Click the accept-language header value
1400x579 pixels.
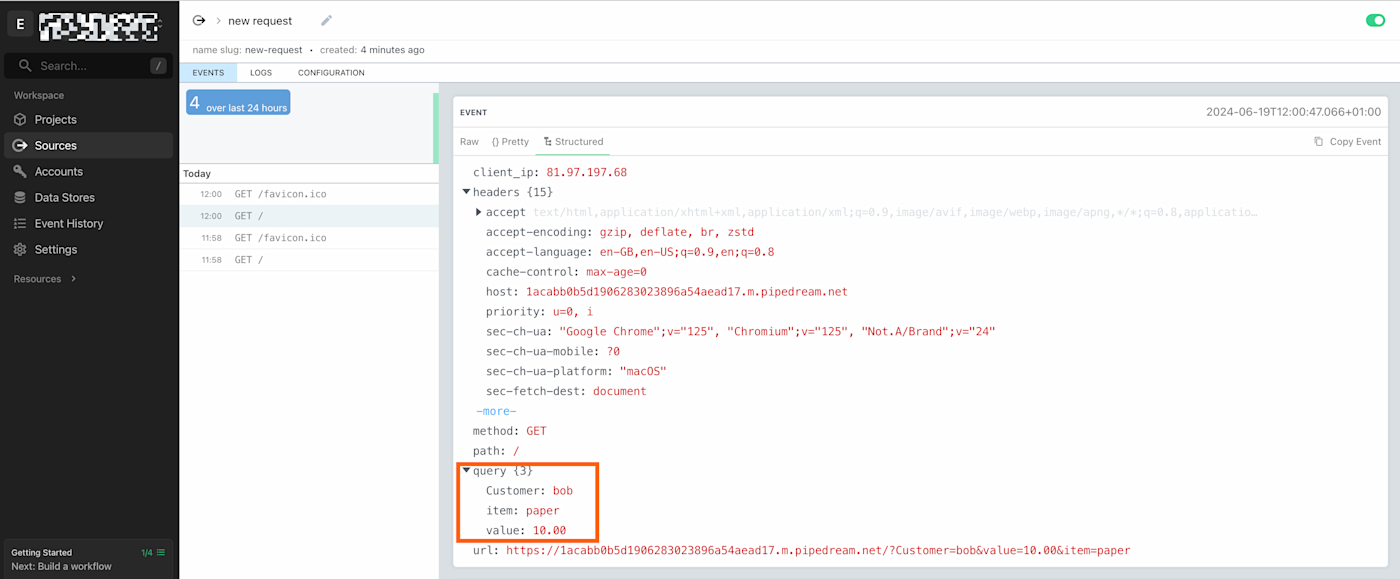[x=686, y=252]
